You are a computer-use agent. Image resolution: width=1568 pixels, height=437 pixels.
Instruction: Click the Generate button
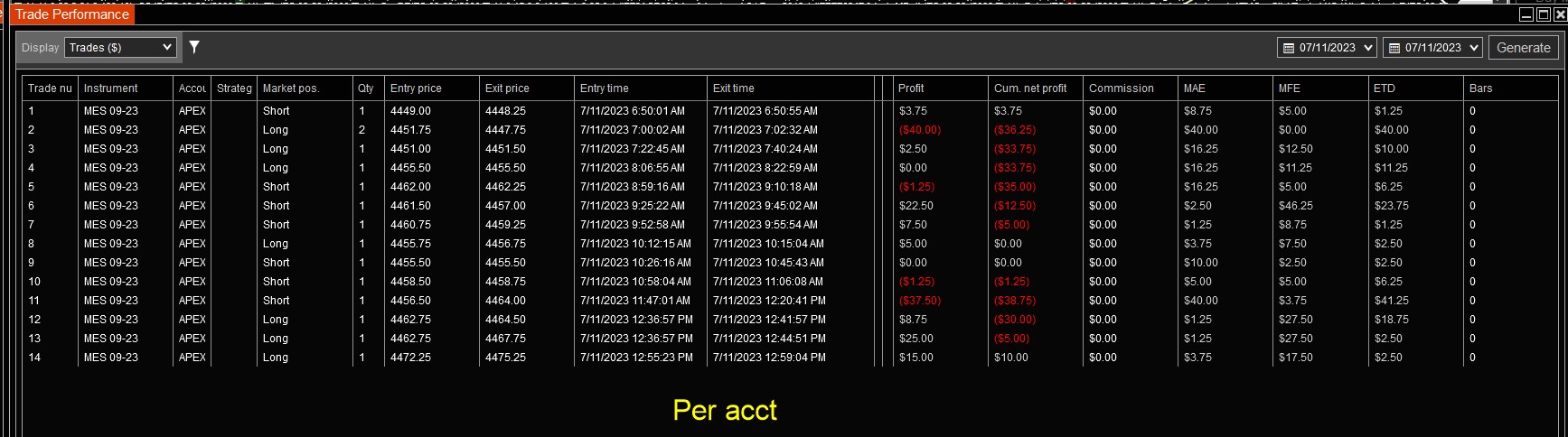point(1523,48)
